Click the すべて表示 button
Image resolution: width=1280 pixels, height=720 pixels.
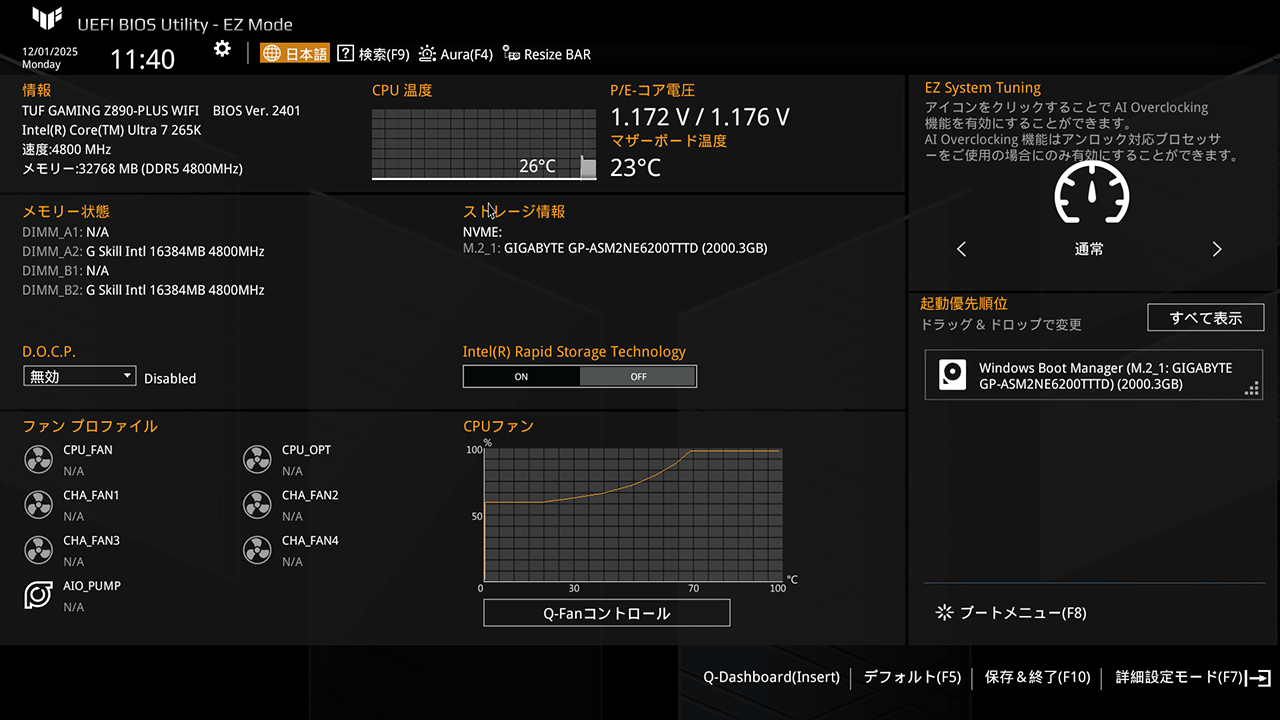coord(1205,318)
